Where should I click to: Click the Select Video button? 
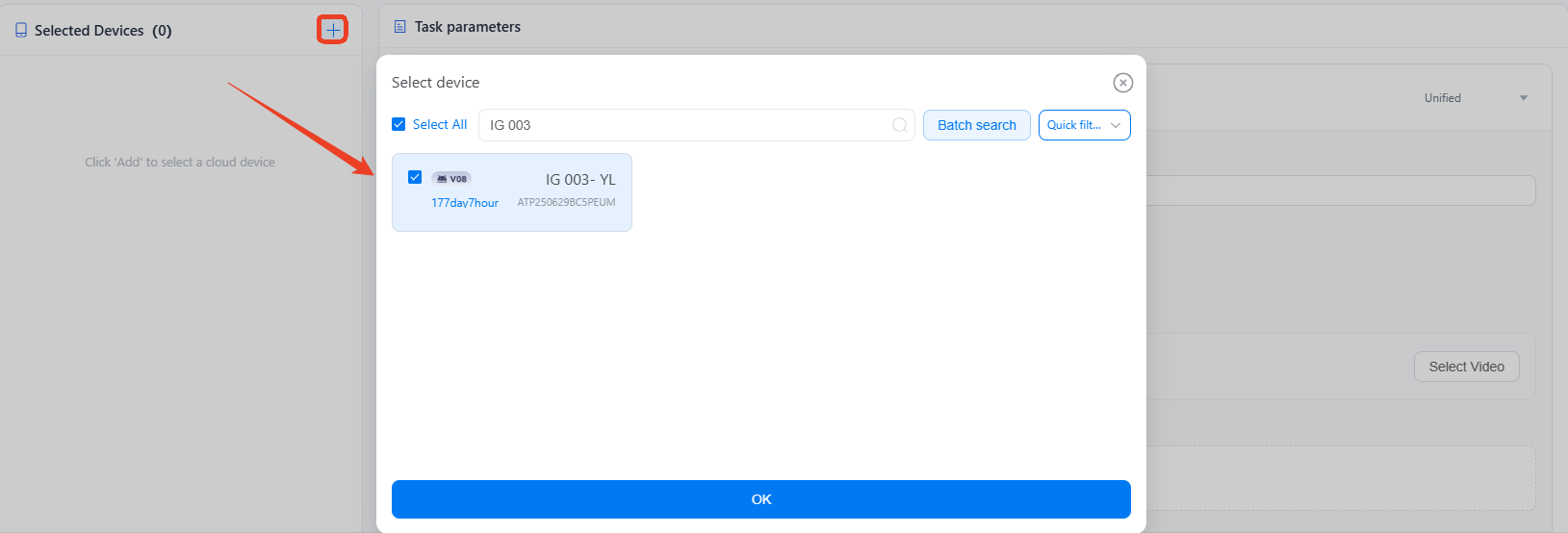point(1466,367)
